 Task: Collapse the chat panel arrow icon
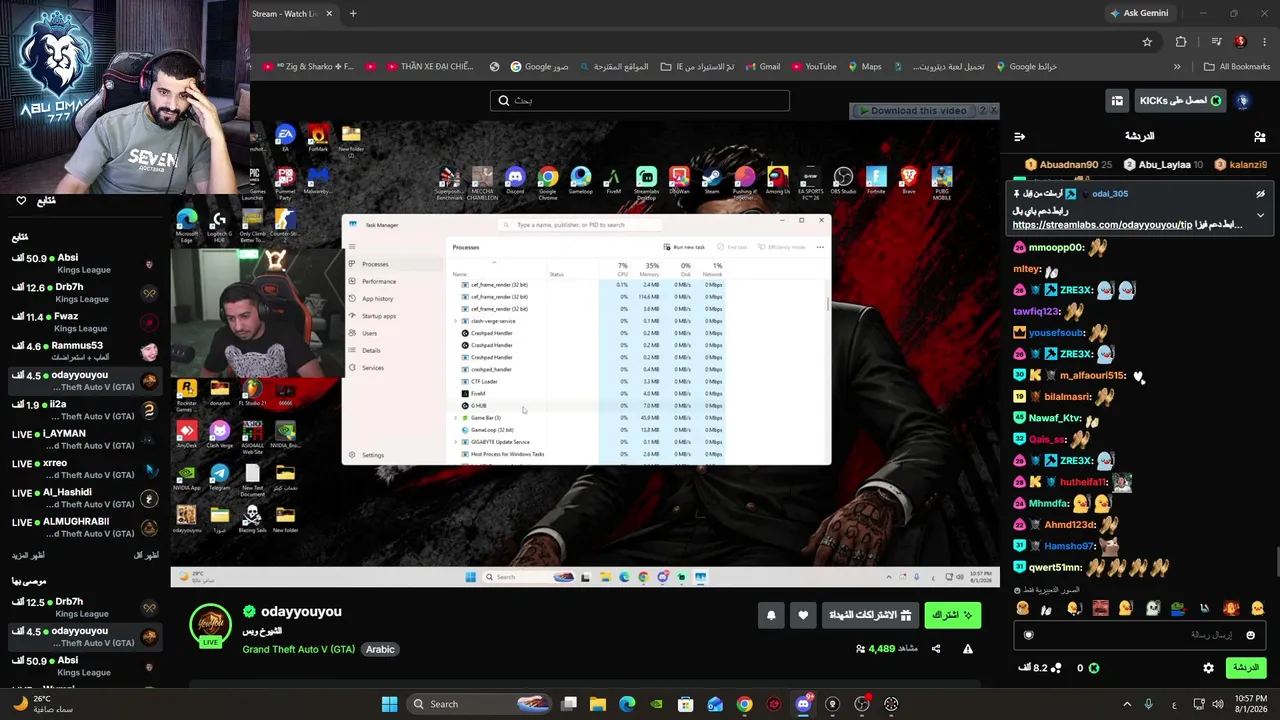(x=1019, y=136)
